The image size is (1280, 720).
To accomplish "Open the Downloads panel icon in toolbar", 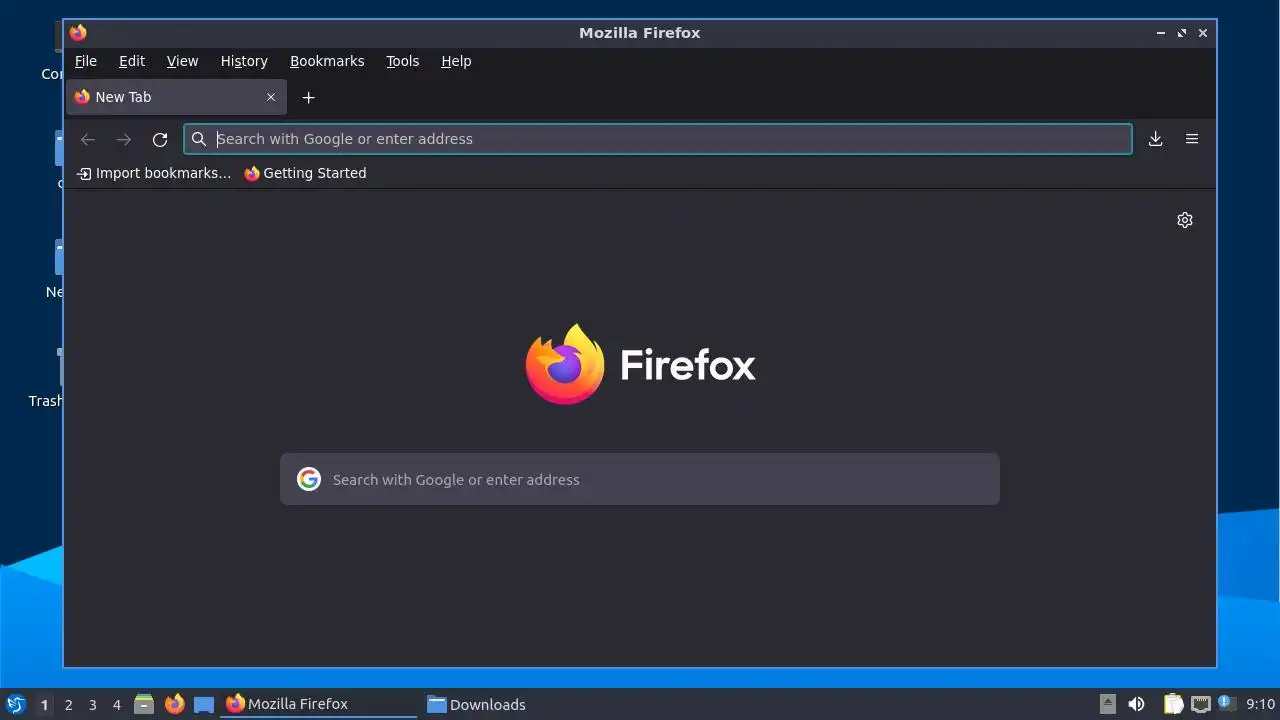I will [1155, 139].
